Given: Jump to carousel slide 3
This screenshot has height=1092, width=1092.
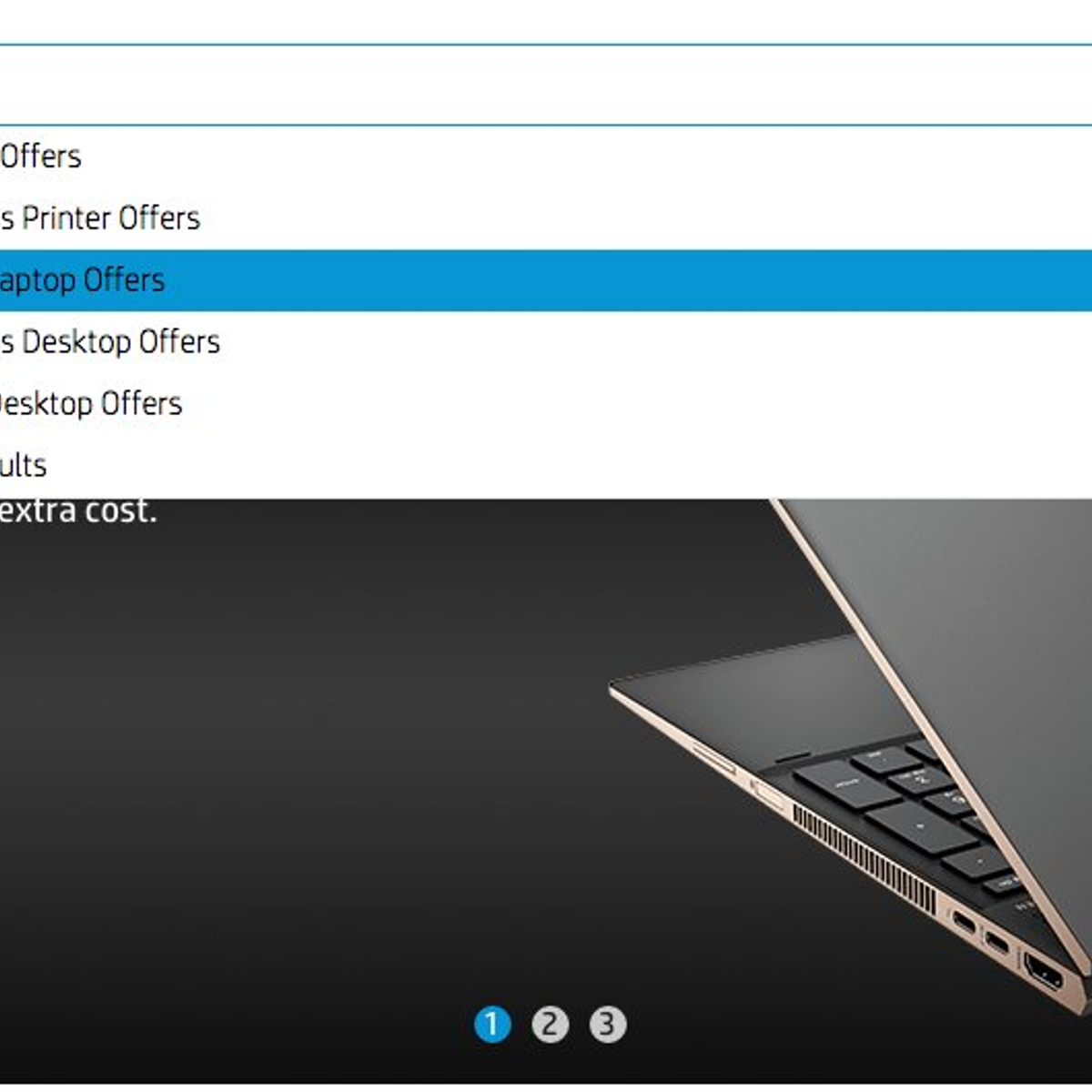Looking at the screenshot, I should (607, 1025).
